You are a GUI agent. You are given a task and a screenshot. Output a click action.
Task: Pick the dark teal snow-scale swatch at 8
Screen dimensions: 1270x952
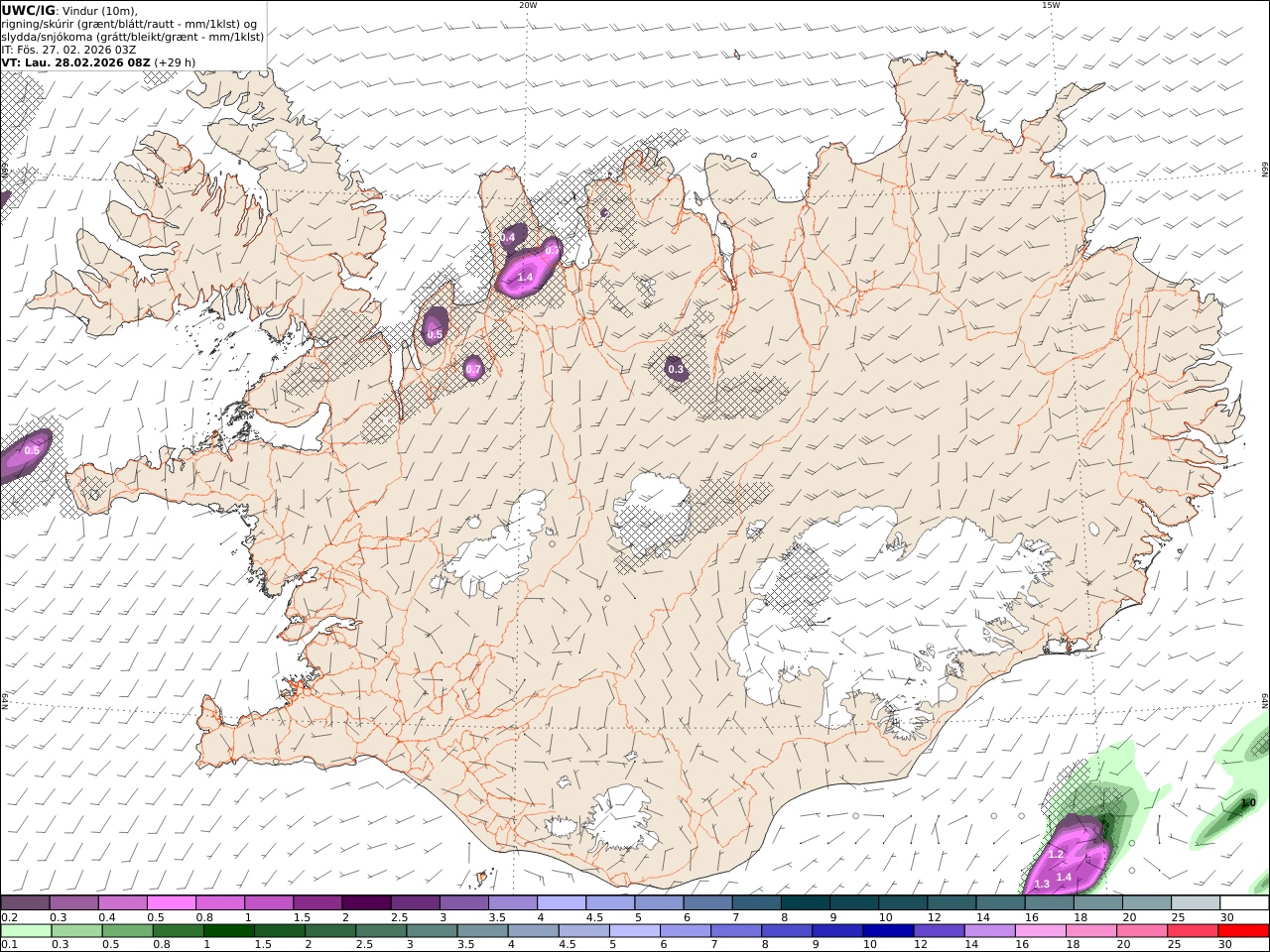point(806,903)
